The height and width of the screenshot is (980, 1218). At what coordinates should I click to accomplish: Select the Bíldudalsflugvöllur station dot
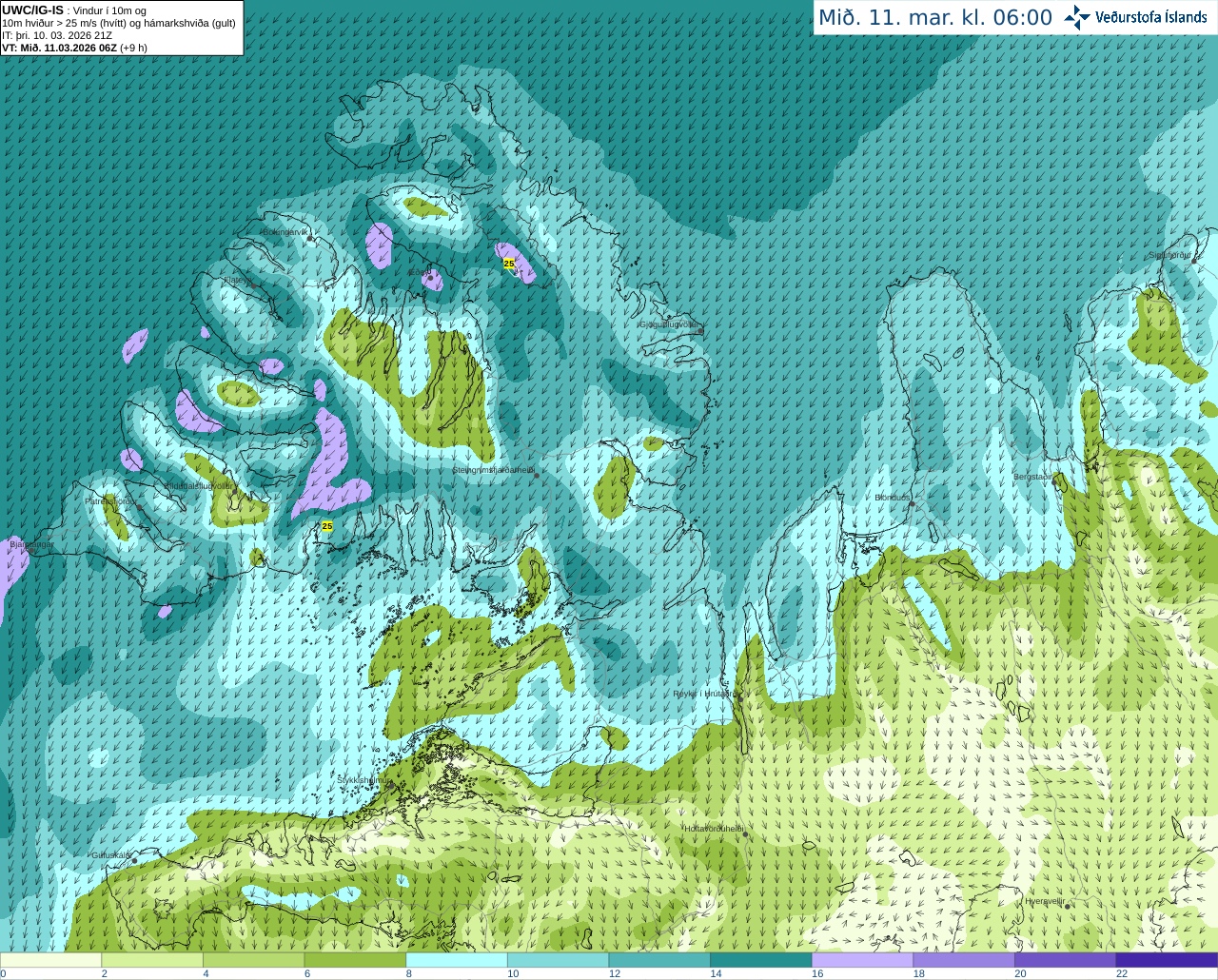(x=234, y=490)
